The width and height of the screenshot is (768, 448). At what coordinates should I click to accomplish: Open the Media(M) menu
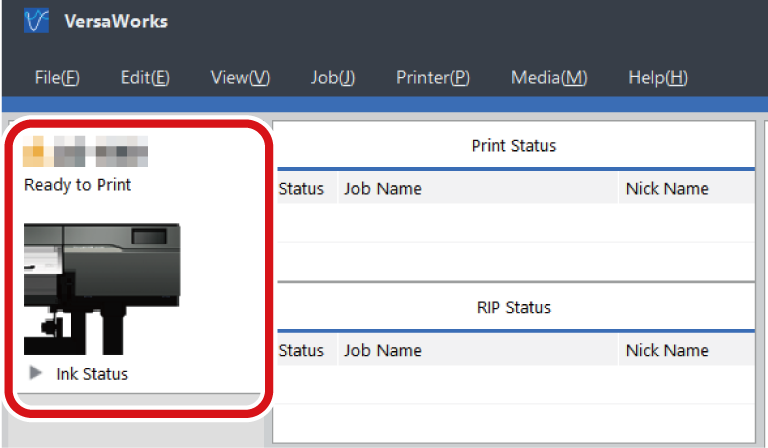click(549, 77)
